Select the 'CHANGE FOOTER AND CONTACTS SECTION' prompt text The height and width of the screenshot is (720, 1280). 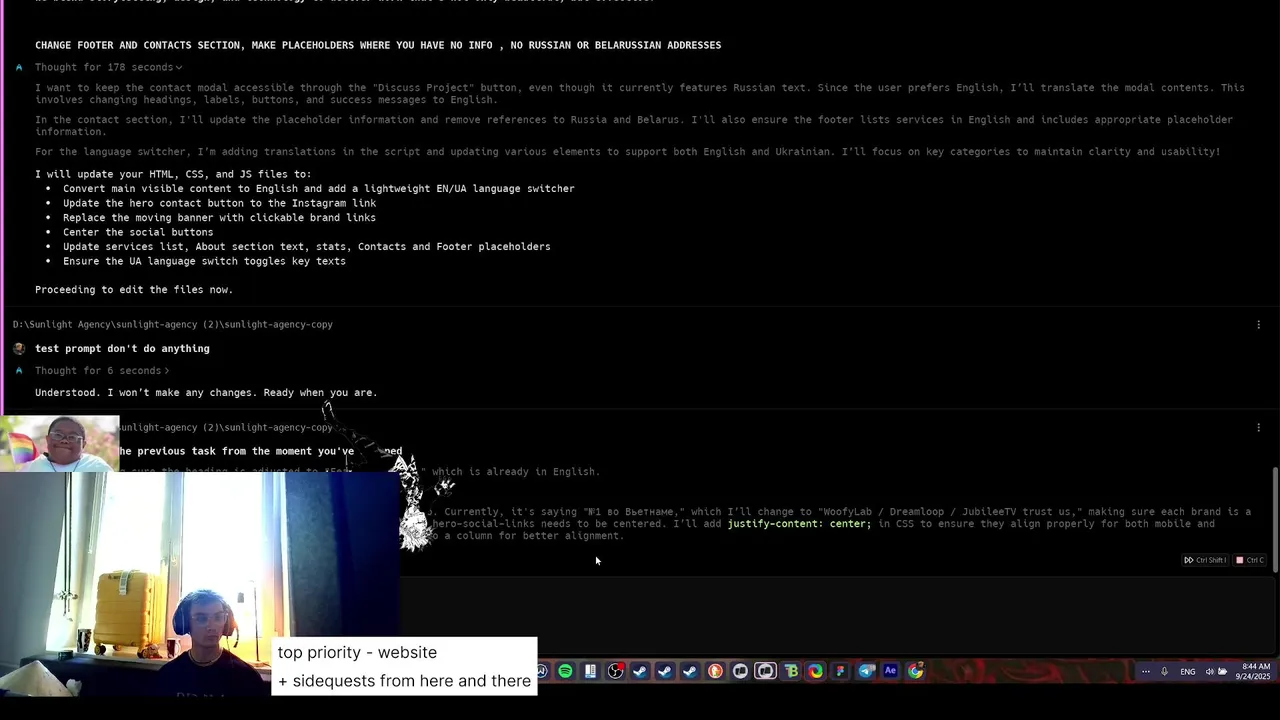378,45
